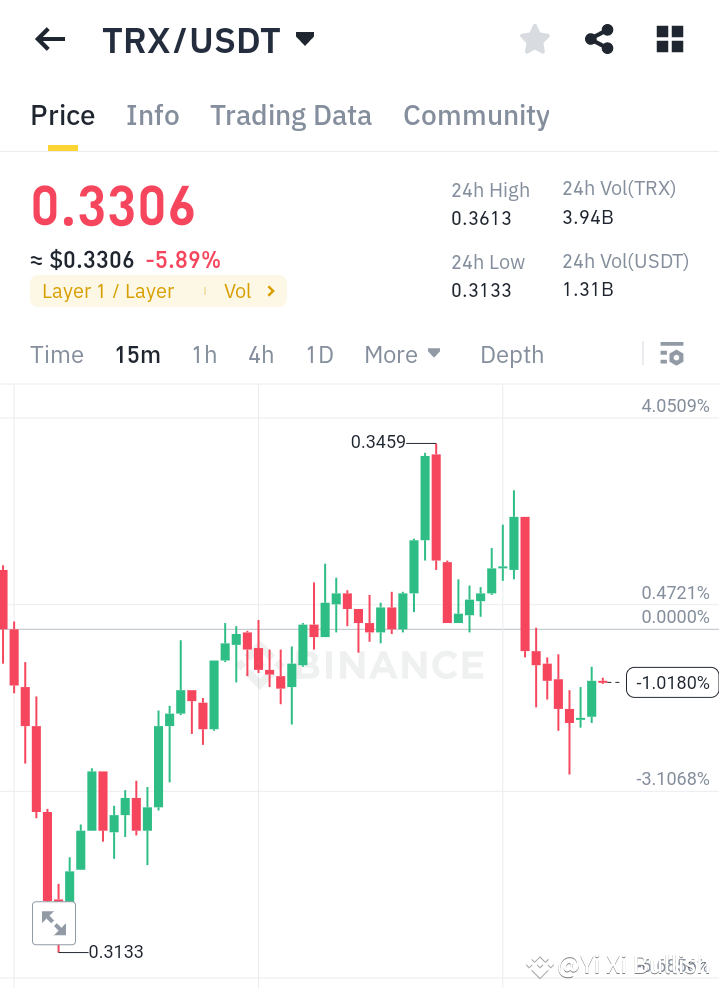The image size is (719, 988).
Task: Switch chart interval to 1D
Action: (319, 354)
